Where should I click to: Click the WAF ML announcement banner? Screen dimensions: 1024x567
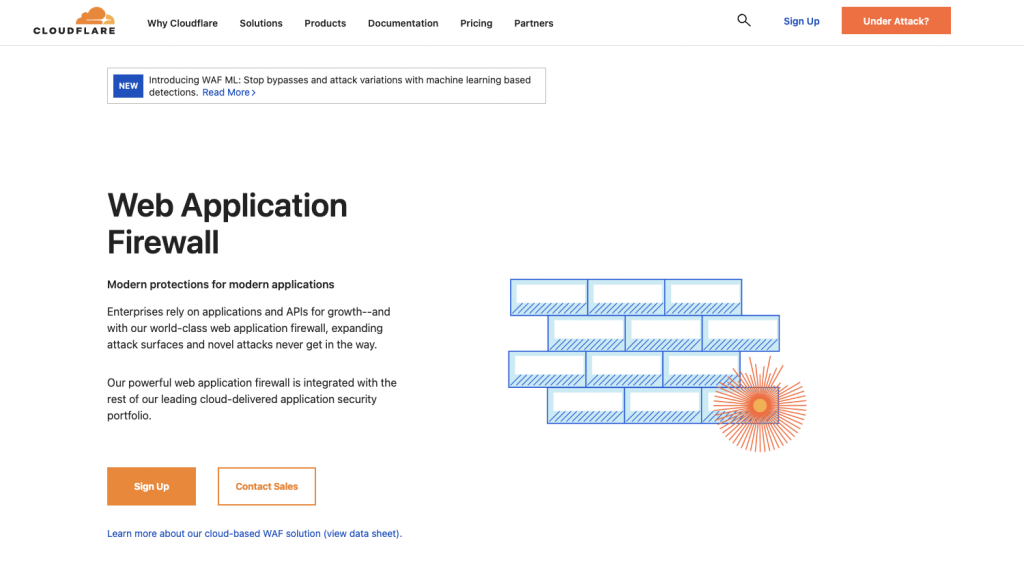pyautogui.click(x=327, y=86)
